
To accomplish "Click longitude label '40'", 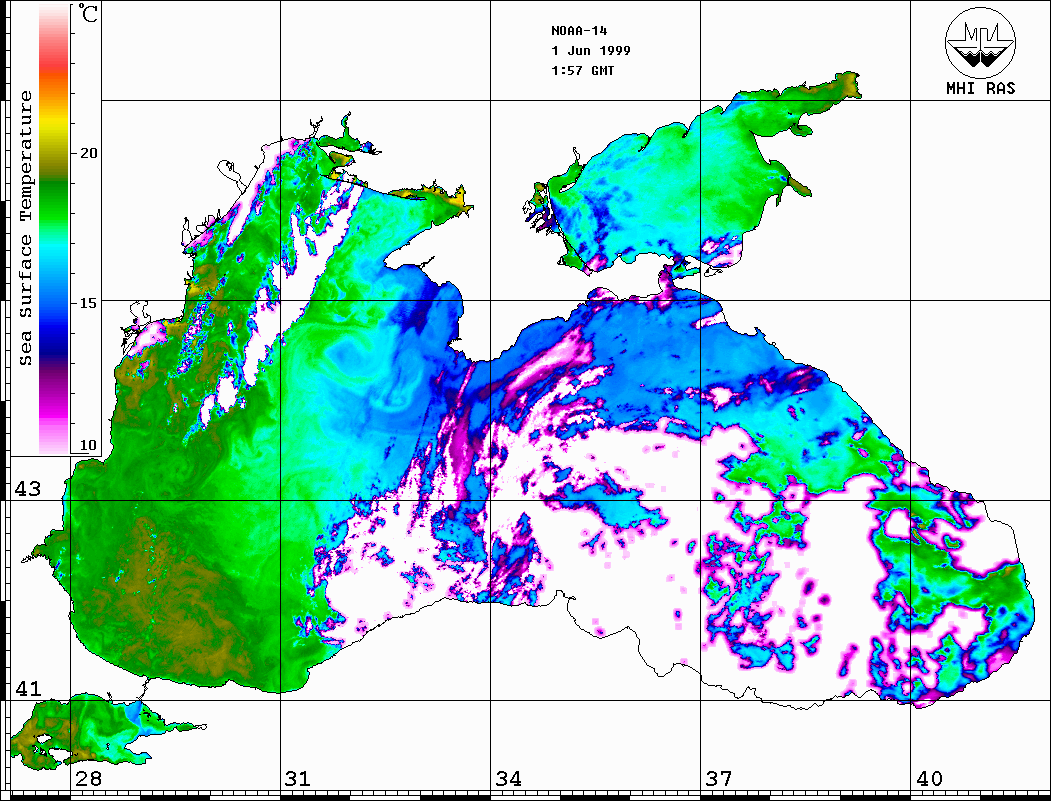I will coord(929,779).
